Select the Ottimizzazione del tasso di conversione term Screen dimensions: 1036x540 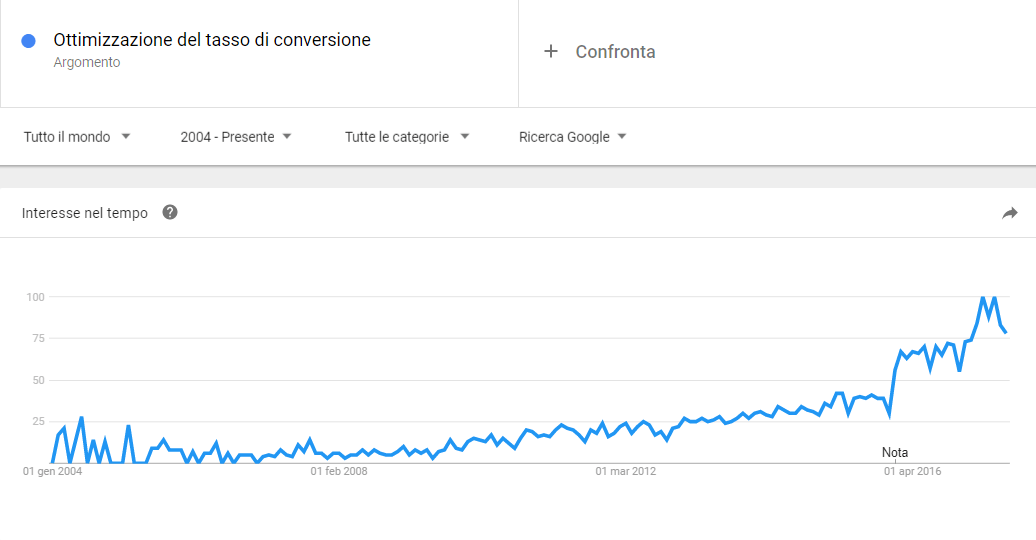212,40
